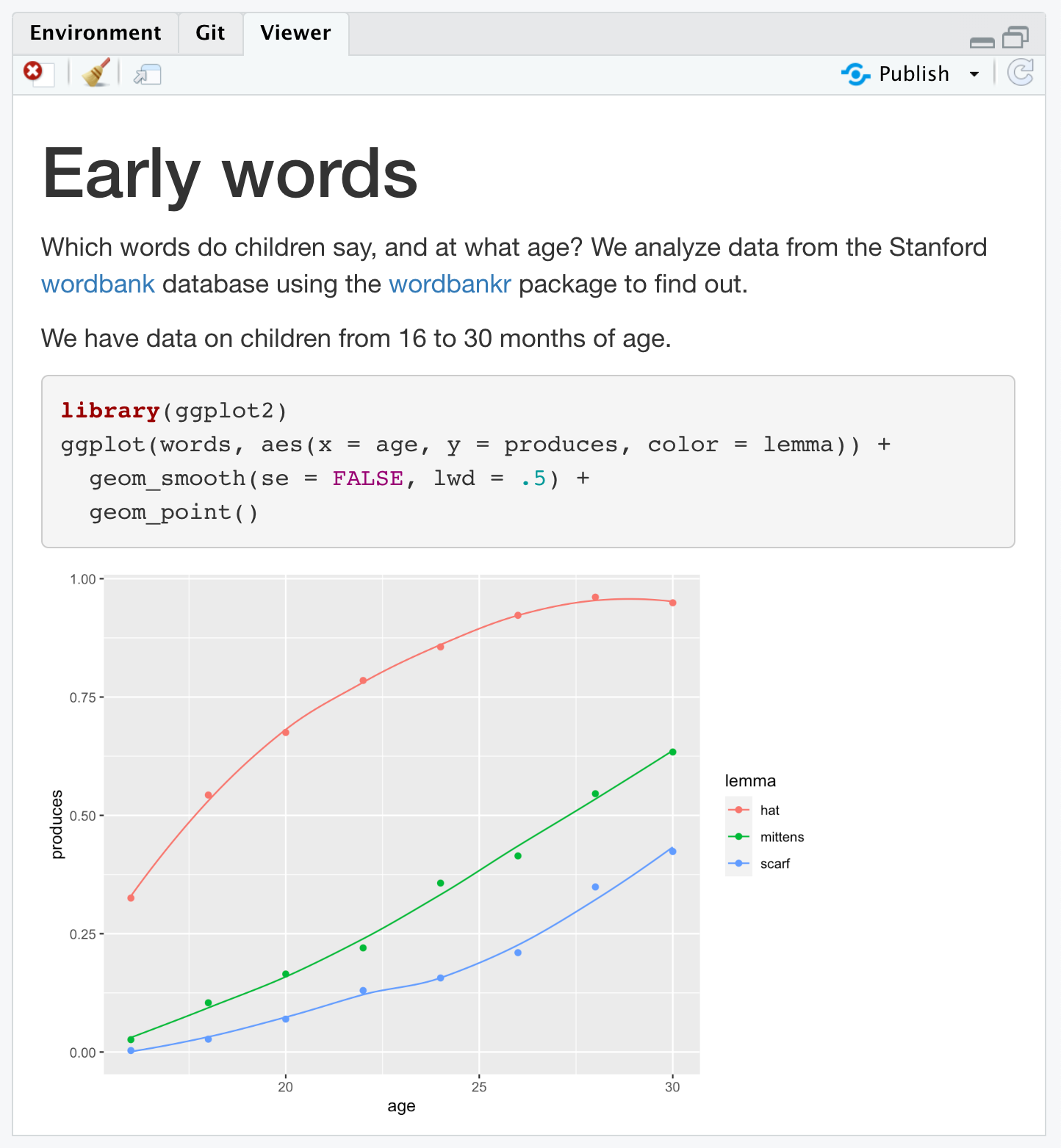The height and width of the screenshot is (1148, 1061).
Task: Click the green mittens legend swatch
Action: 738,836
